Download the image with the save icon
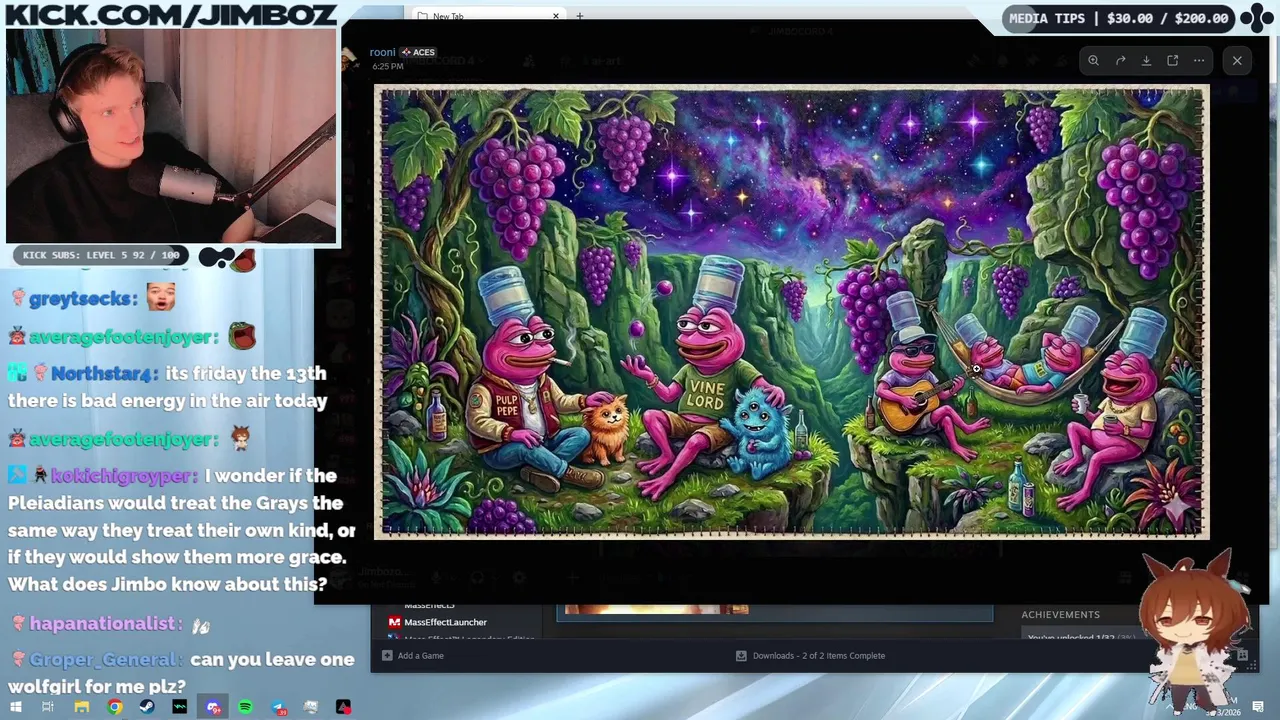Viewport: 1280px width, 720px height. pyautogui.click(x=1146, y=60)
